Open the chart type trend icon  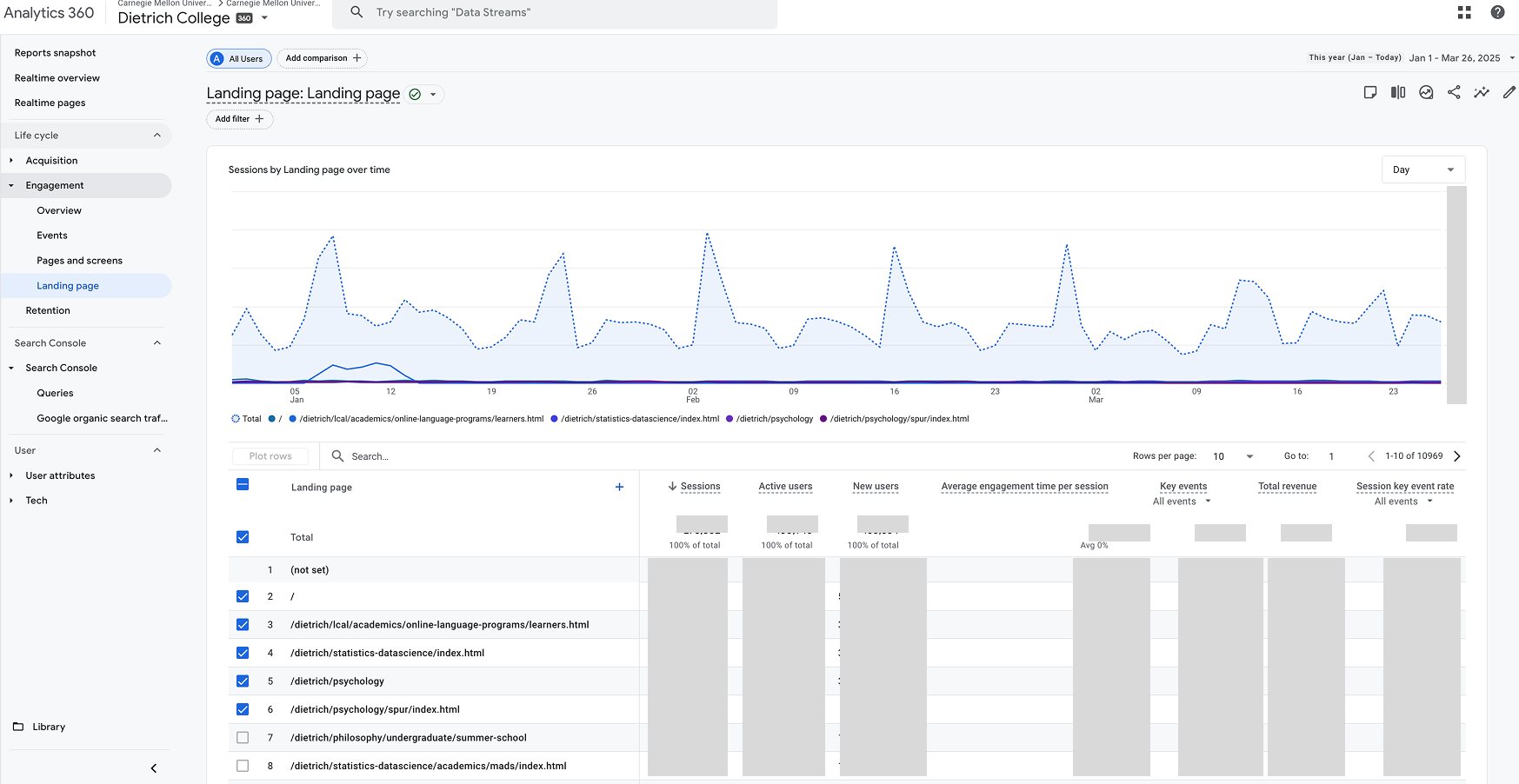1426,92
